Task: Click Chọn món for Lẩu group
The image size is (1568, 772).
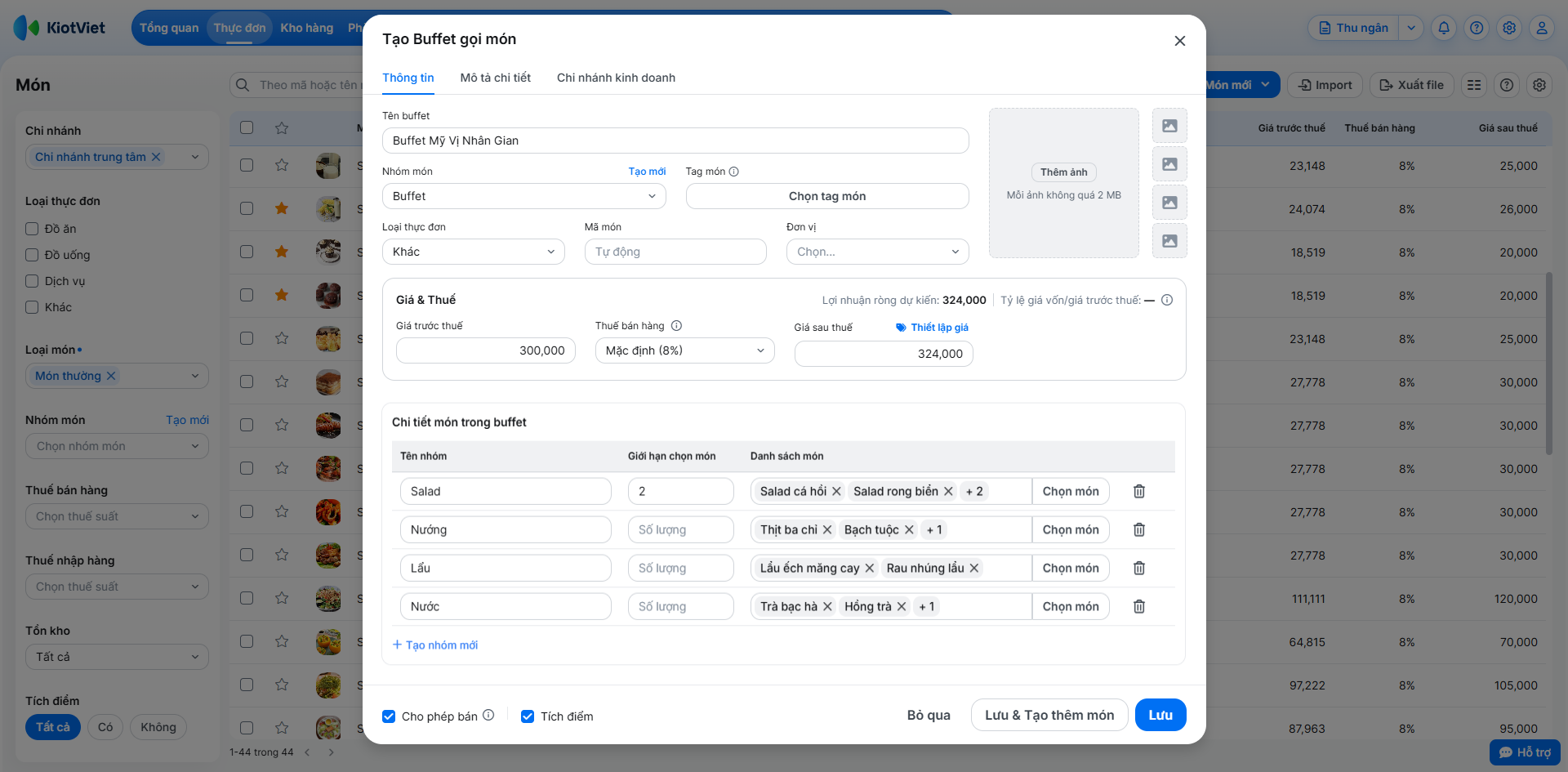Action: tap(1070, 568)
